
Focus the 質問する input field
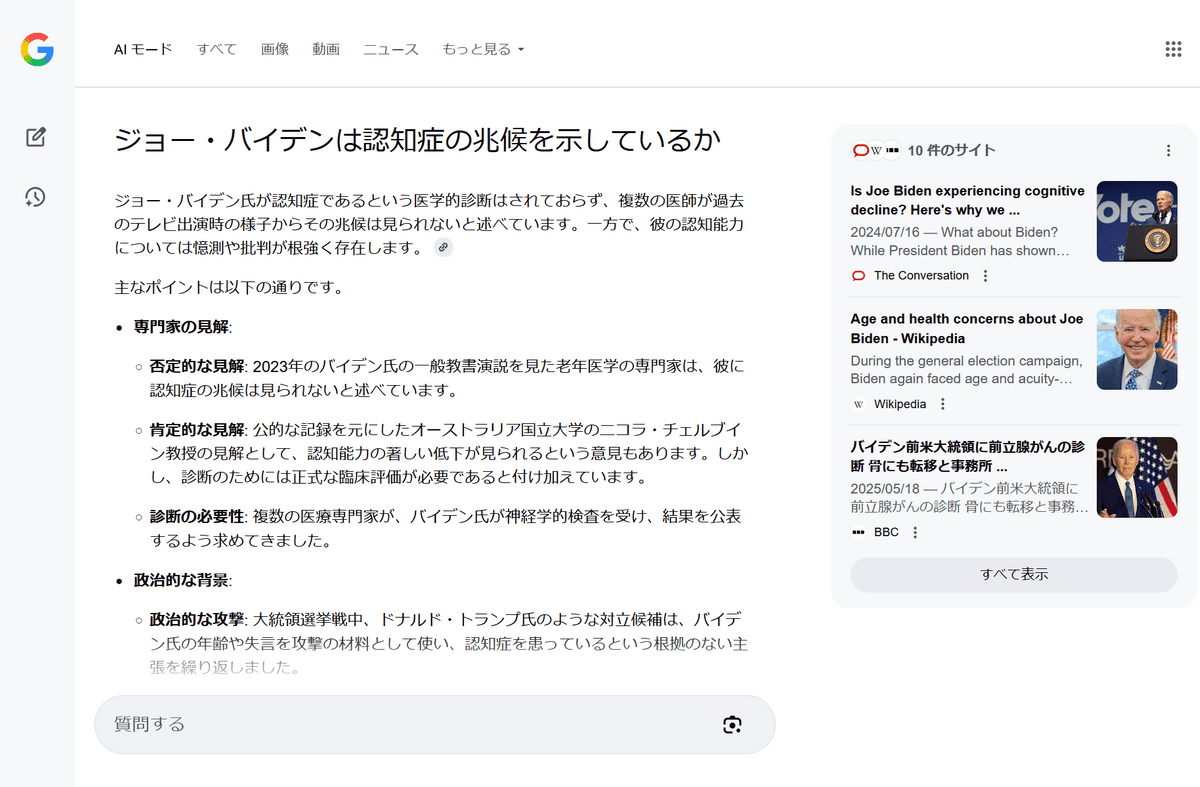[x=400, y=725]
